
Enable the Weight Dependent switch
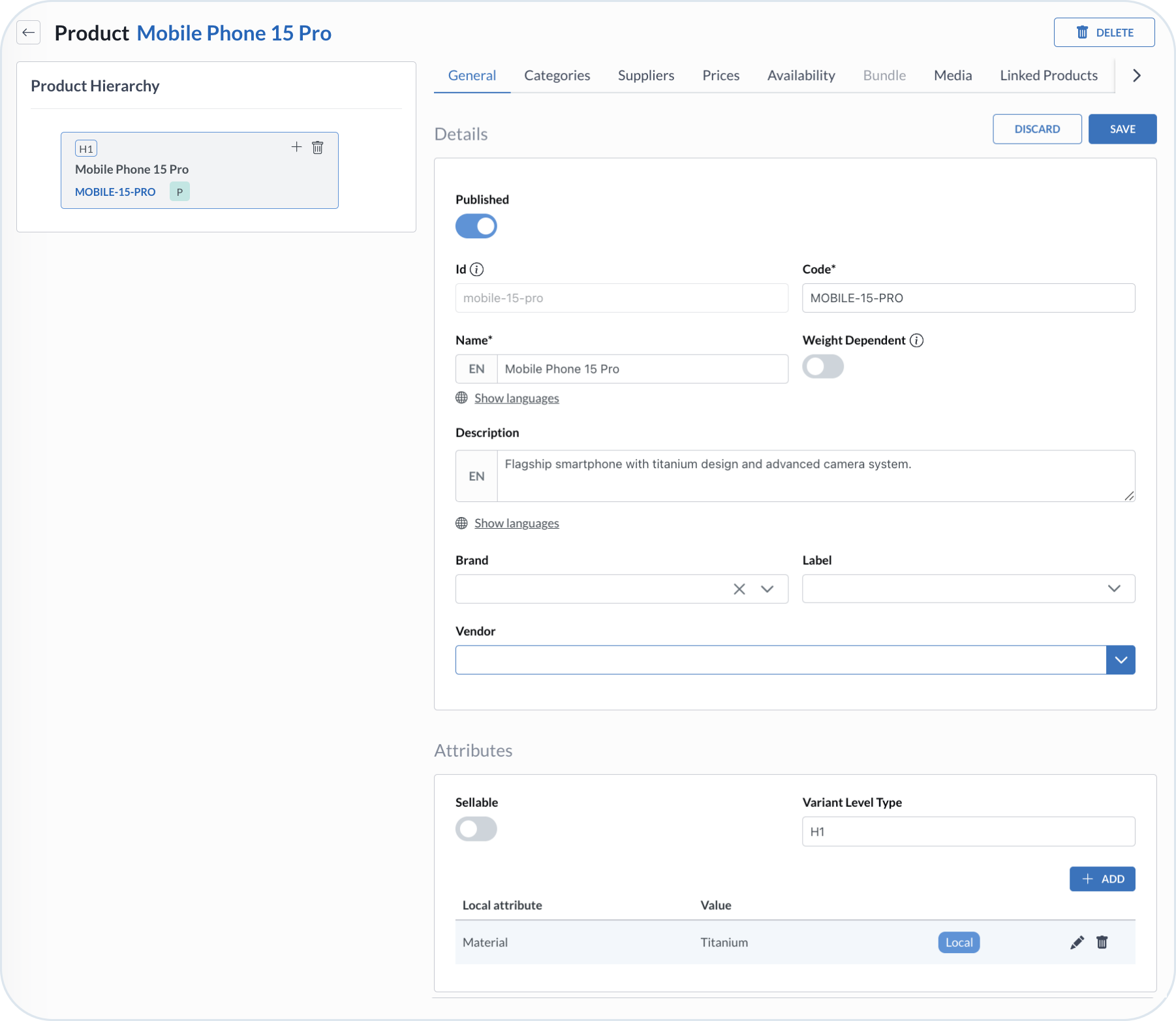pos(823,367)
